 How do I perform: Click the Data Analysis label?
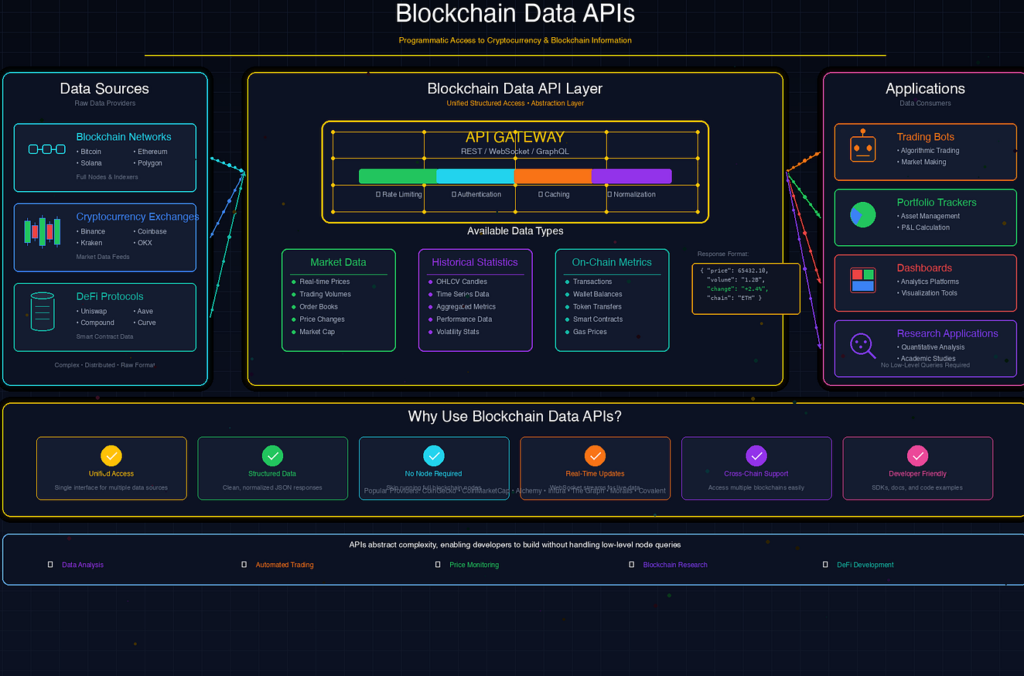pyautogui.click(x=82, y=564)
